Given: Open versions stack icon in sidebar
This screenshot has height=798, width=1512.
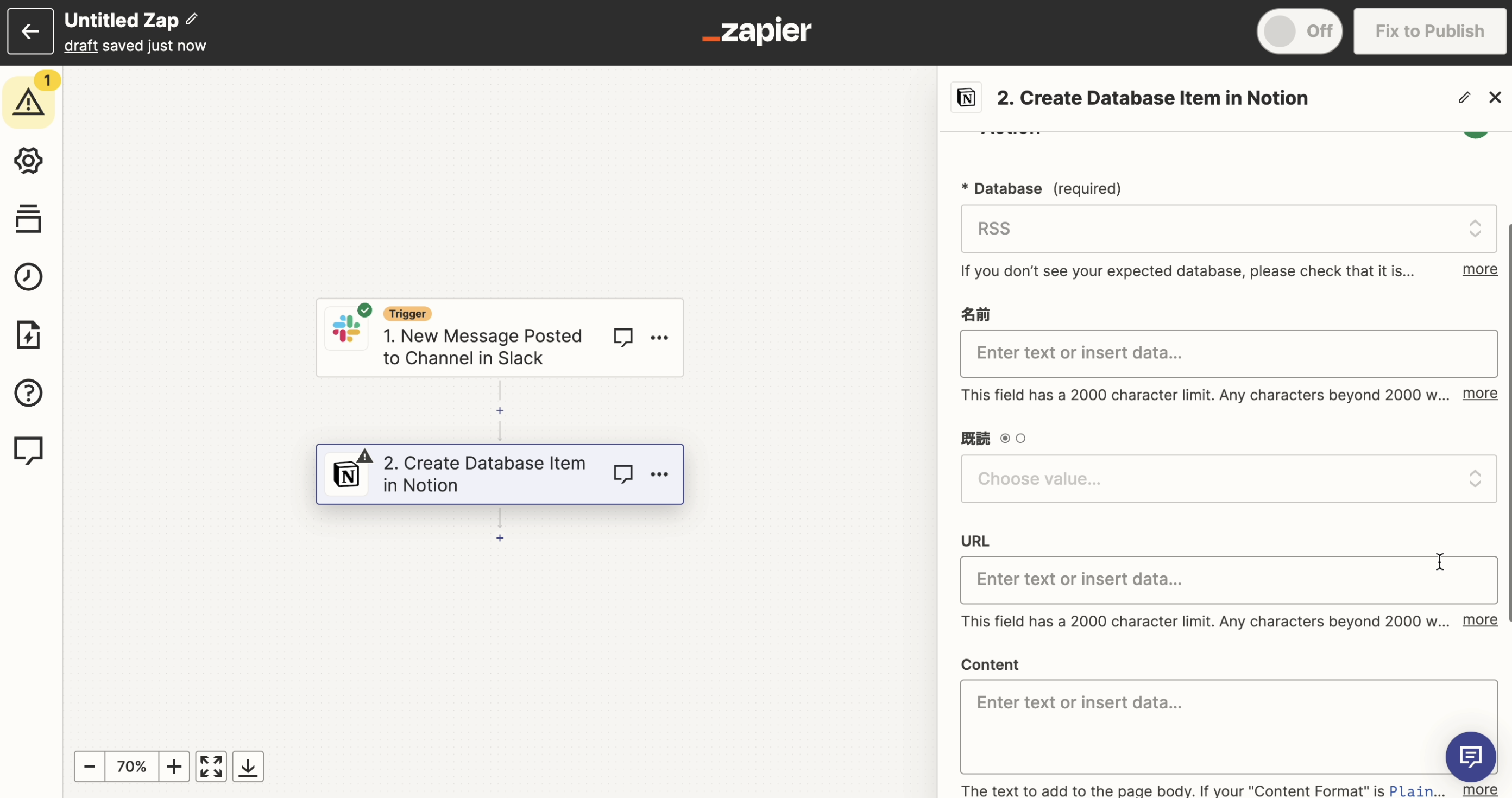Looking at the screenshot, I should click(x=28, y=219).
